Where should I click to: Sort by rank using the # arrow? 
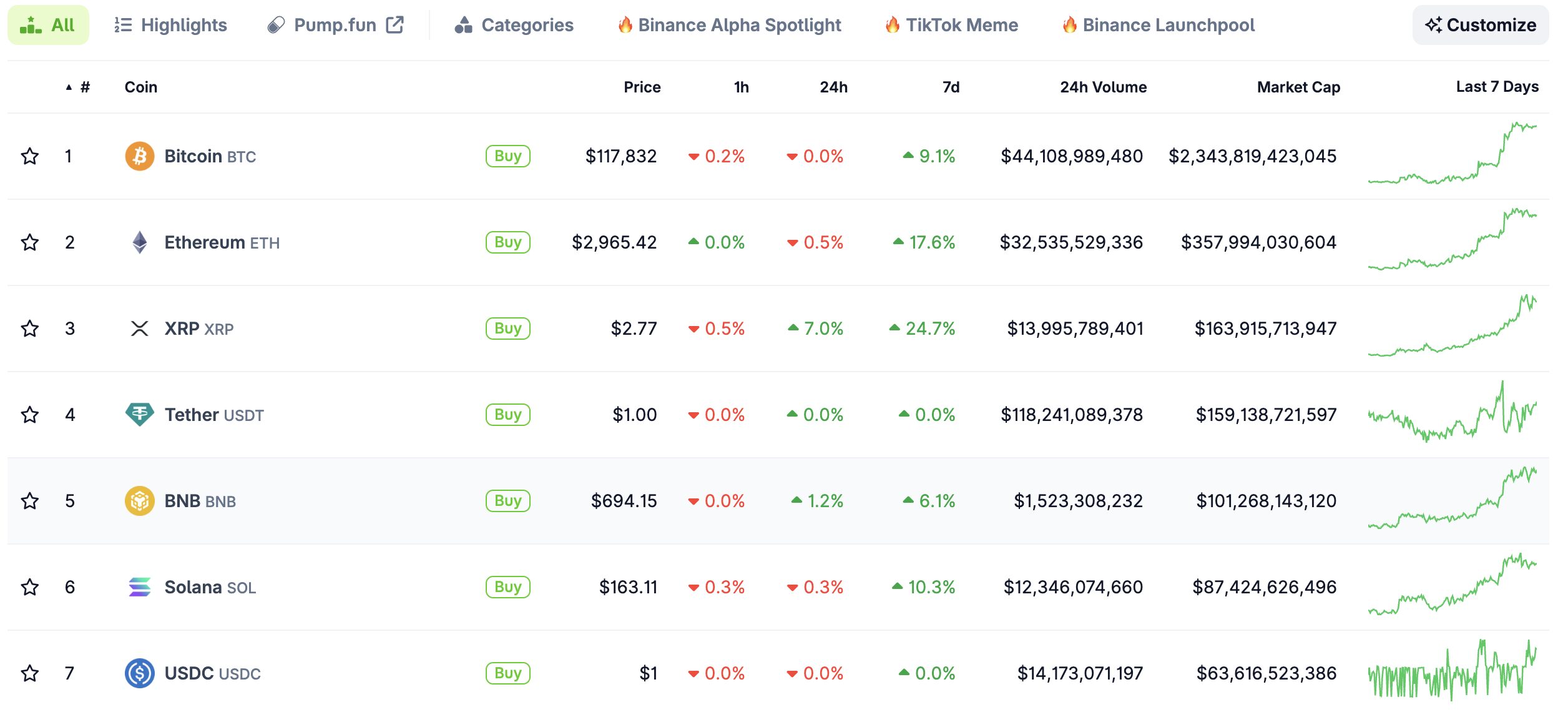click(78, 87)
